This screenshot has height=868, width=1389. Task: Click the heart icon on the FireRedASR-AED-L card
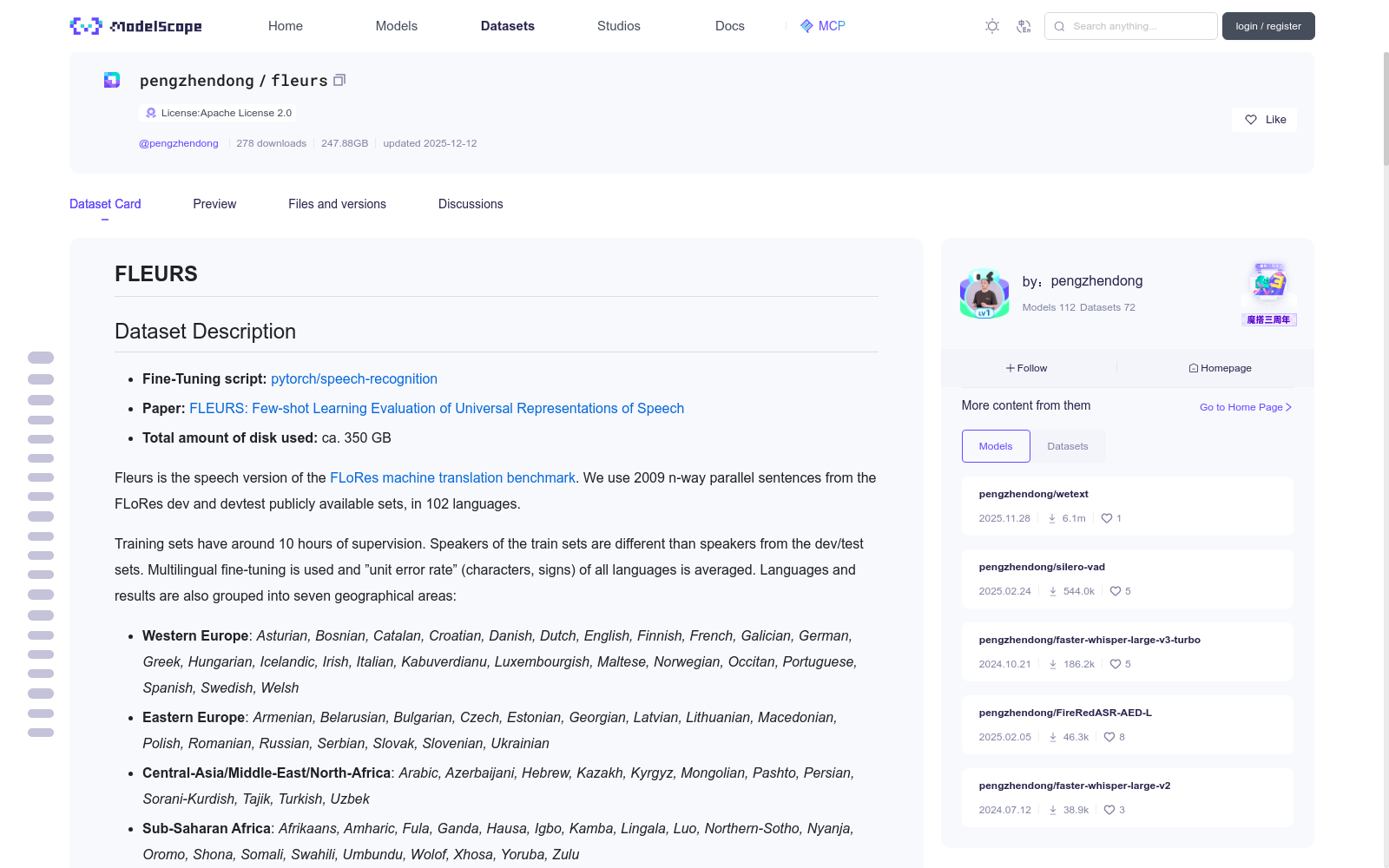[1109, 737]
